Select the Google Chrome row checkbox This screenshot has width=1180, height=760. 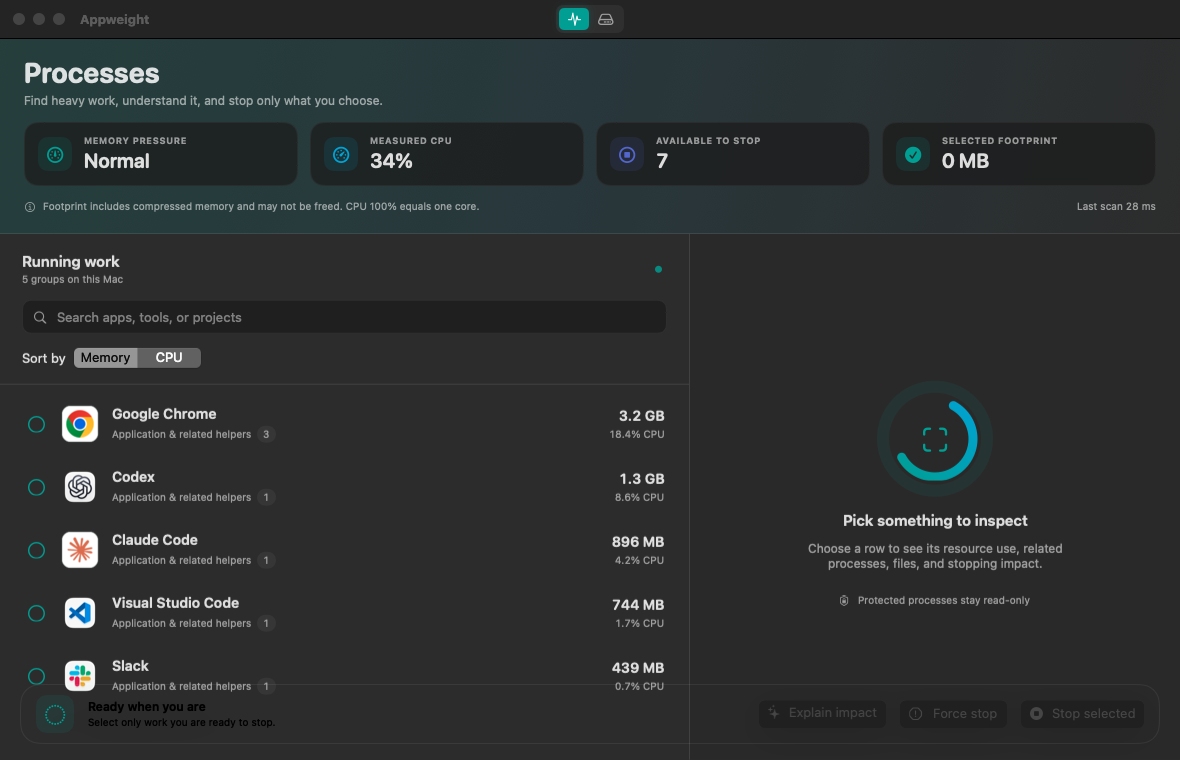click(36, 424)
